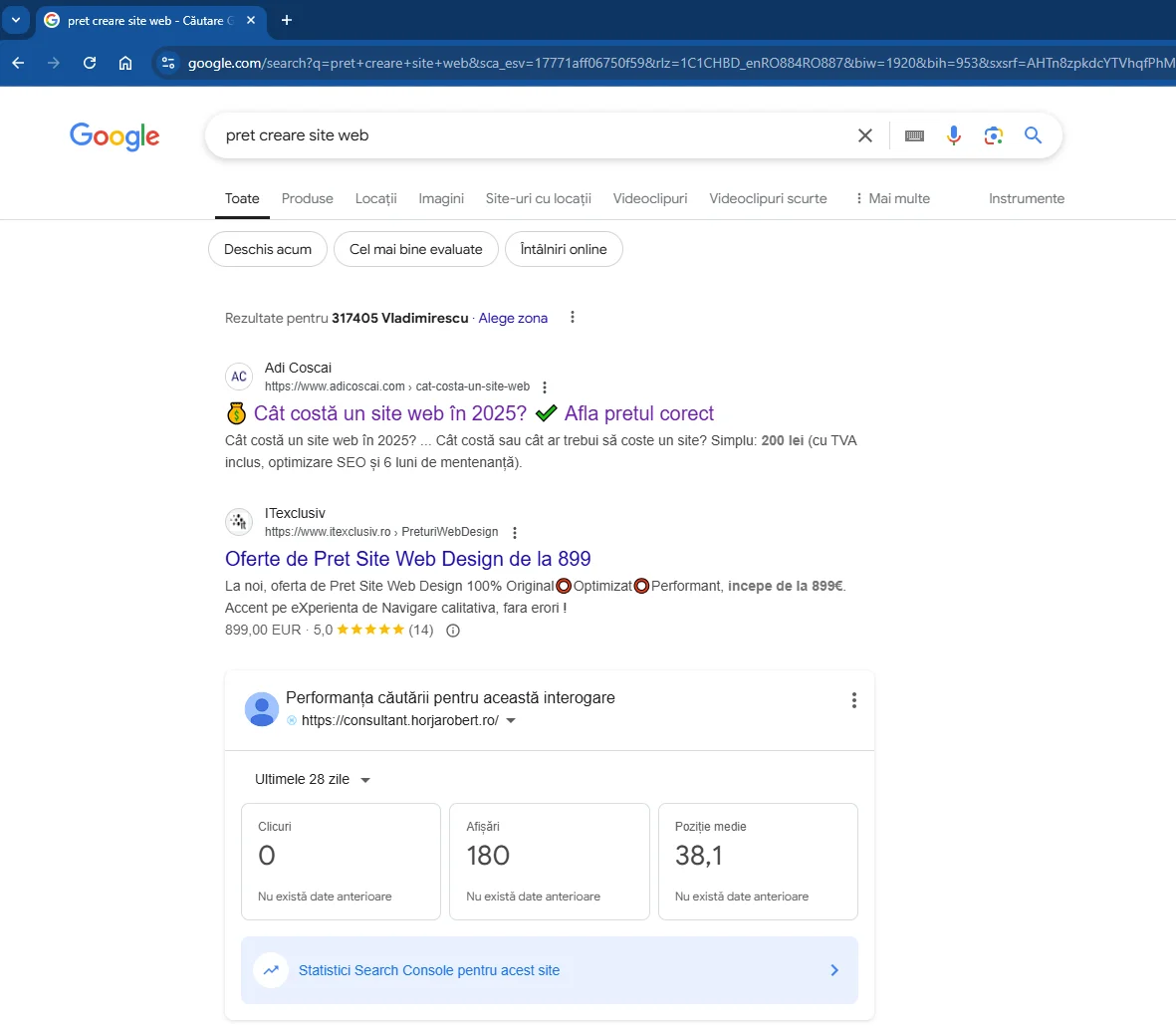Click inside the Google search input field
1176x1026 pixels.
pos(528,135)
